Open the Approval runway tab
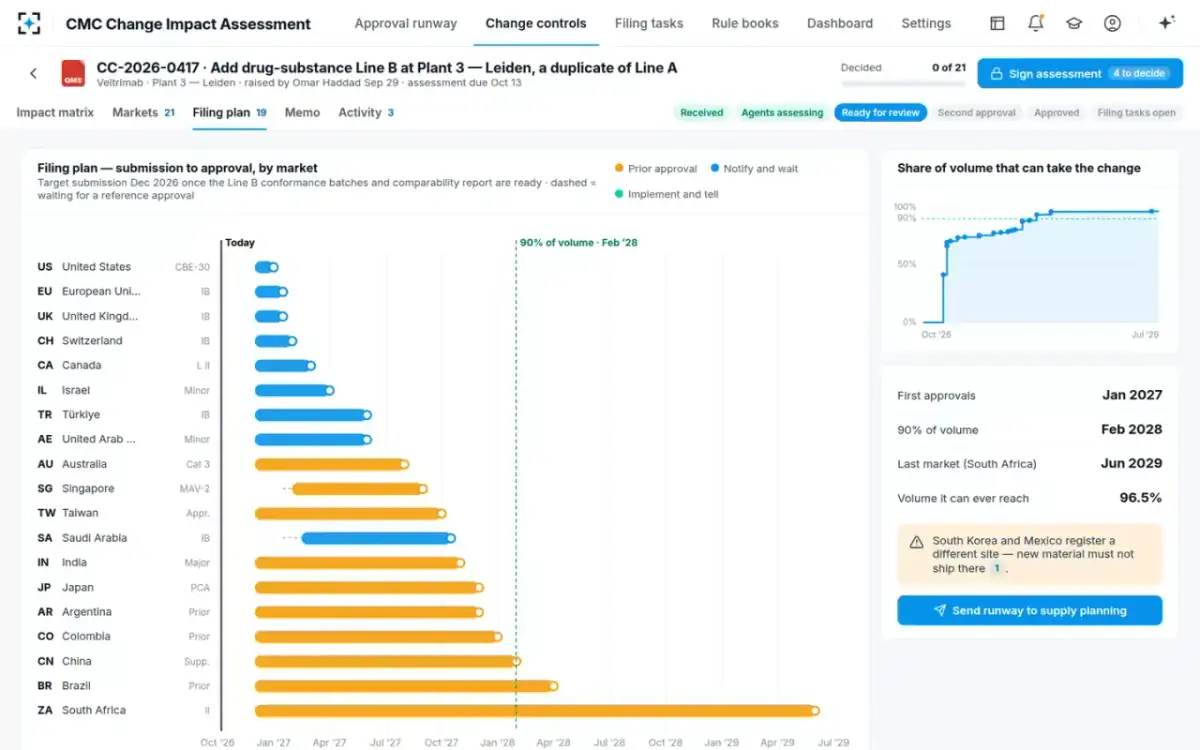1200x750 pixels. point(406,23)
